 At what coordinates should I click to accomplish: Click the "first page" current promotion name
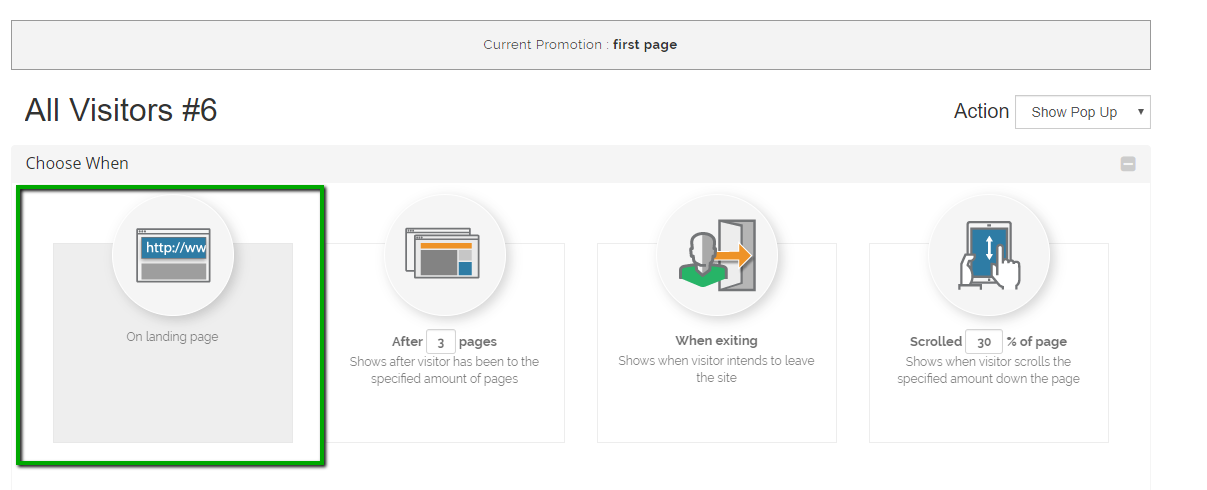point(645,45)
